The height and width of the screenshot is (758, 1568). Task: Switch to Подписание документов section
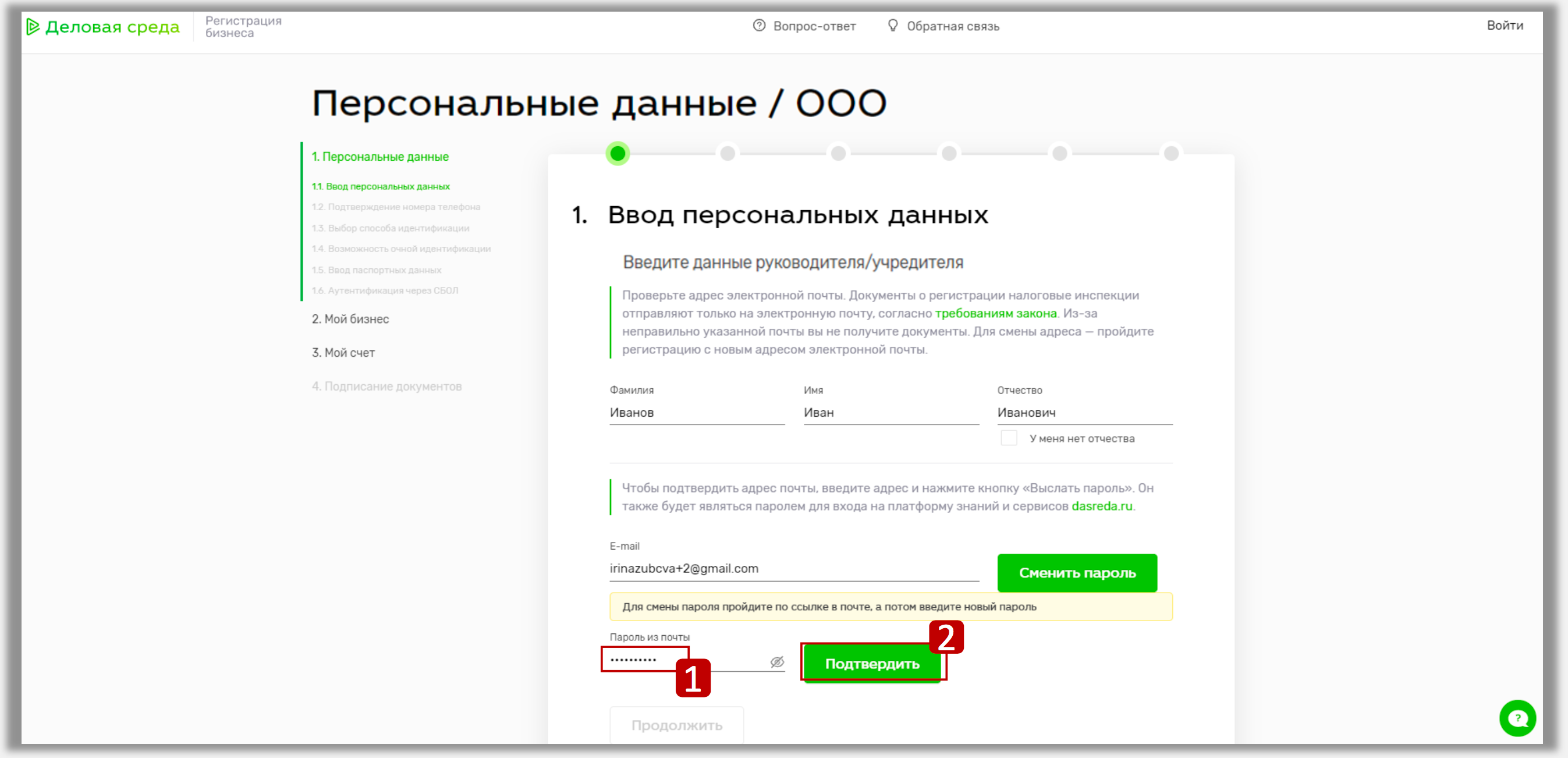[387, 386]
